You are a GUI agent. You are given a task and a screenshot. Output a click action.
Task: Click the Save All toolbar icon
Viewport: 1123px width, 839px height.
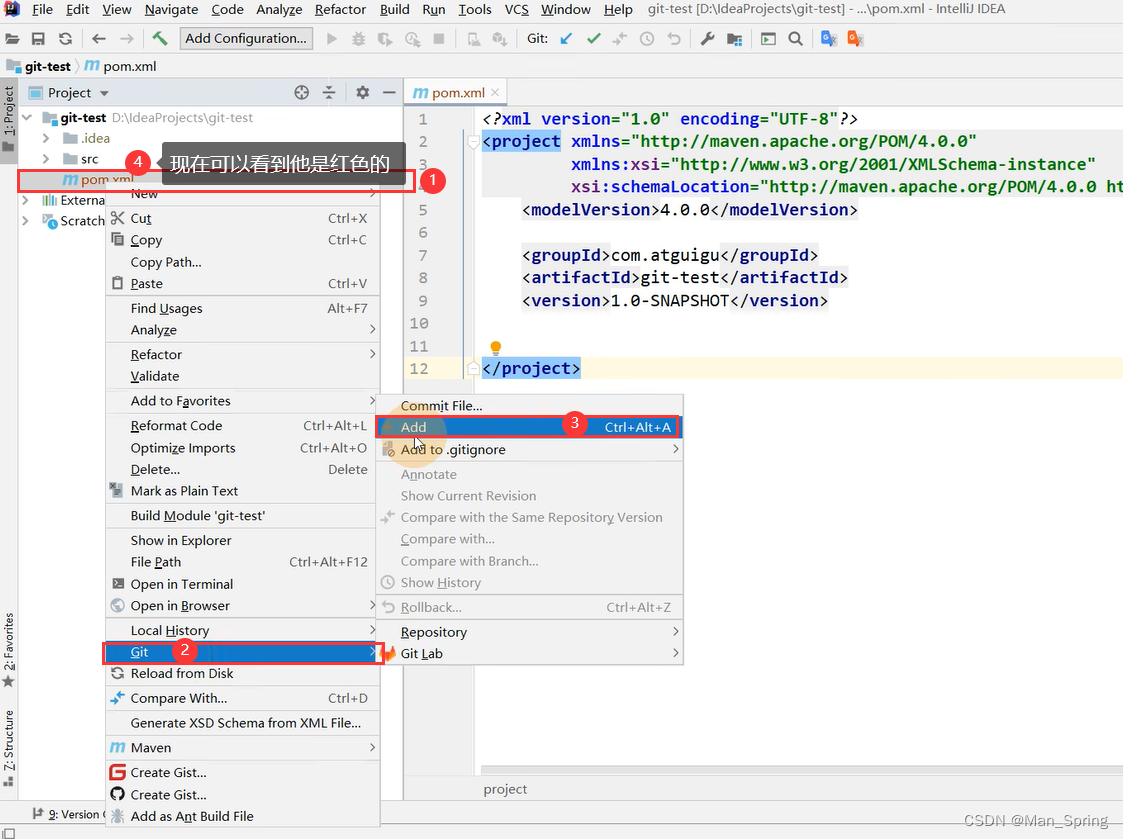click(39, 39)
